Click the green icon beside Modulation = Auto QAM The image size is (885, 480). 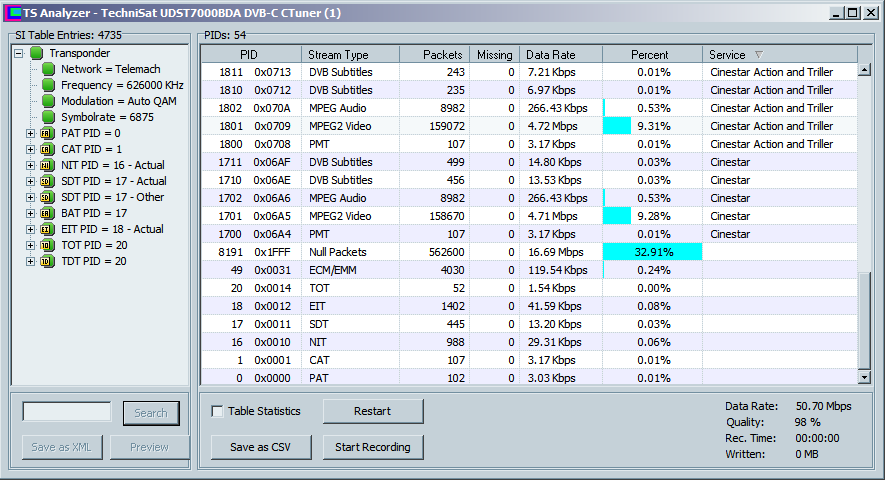click(49, 101)
